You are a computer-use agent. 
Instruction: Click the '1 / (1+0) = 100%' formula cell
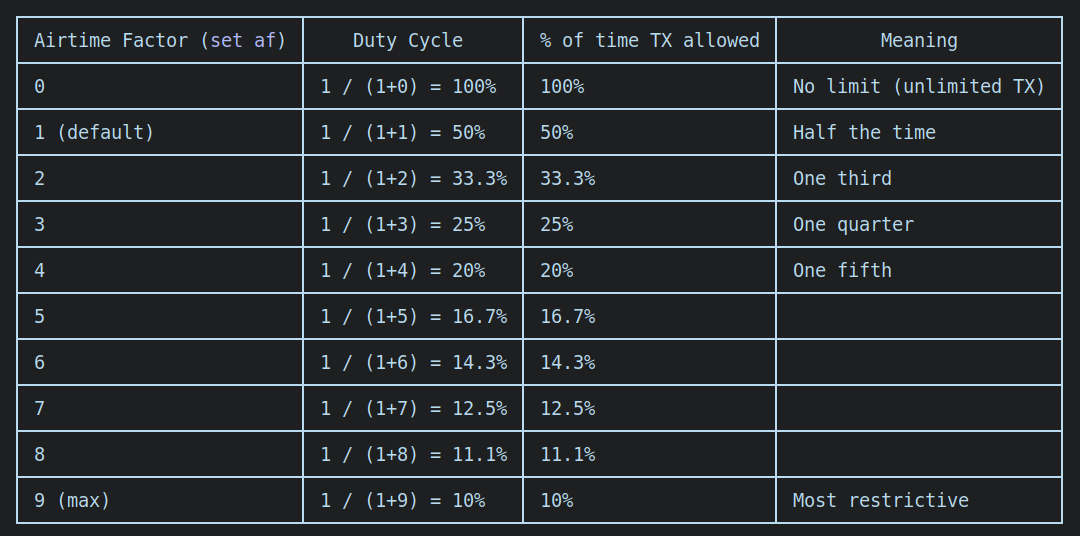(x=408, y=87)
